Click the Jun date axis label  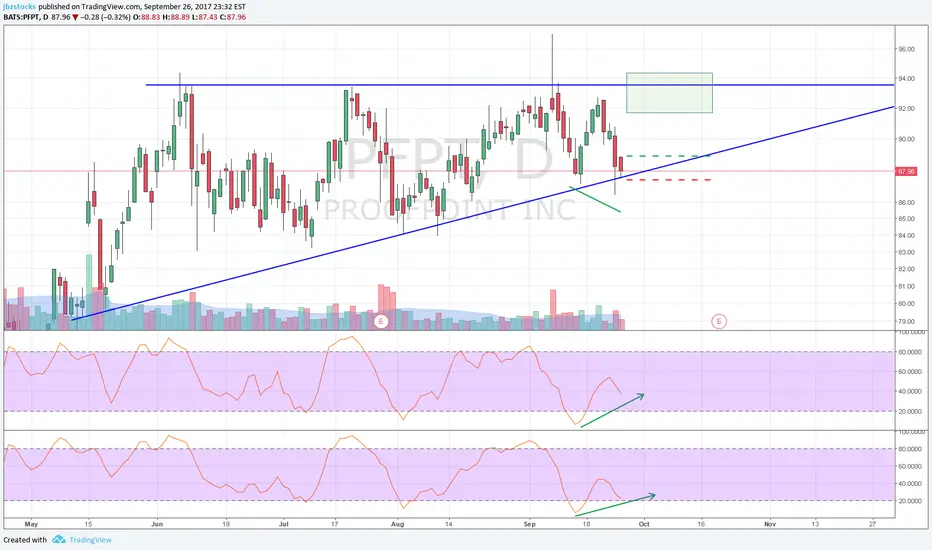click(157, 524)
